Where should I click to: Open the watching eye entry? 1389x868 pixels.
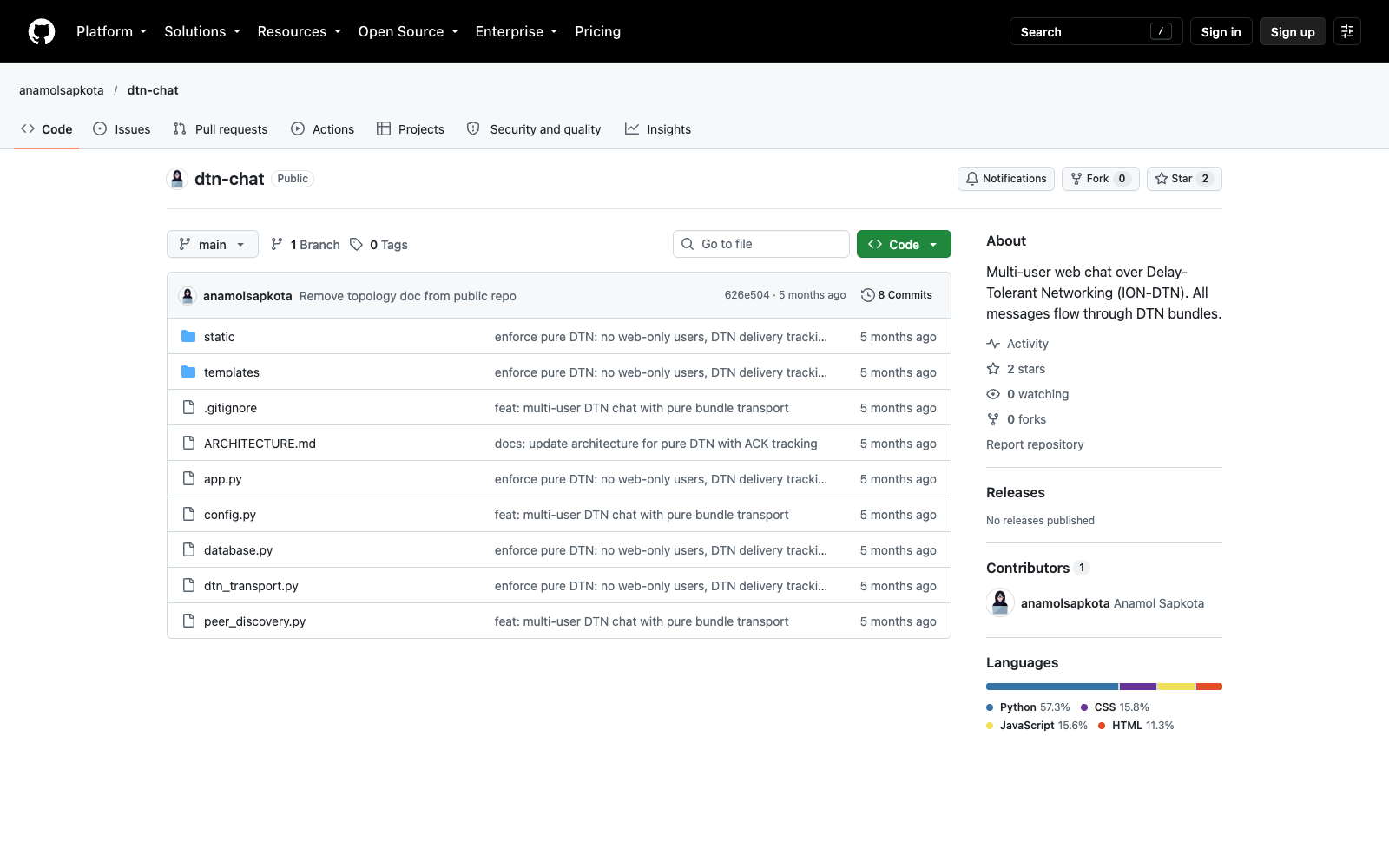1028,394
